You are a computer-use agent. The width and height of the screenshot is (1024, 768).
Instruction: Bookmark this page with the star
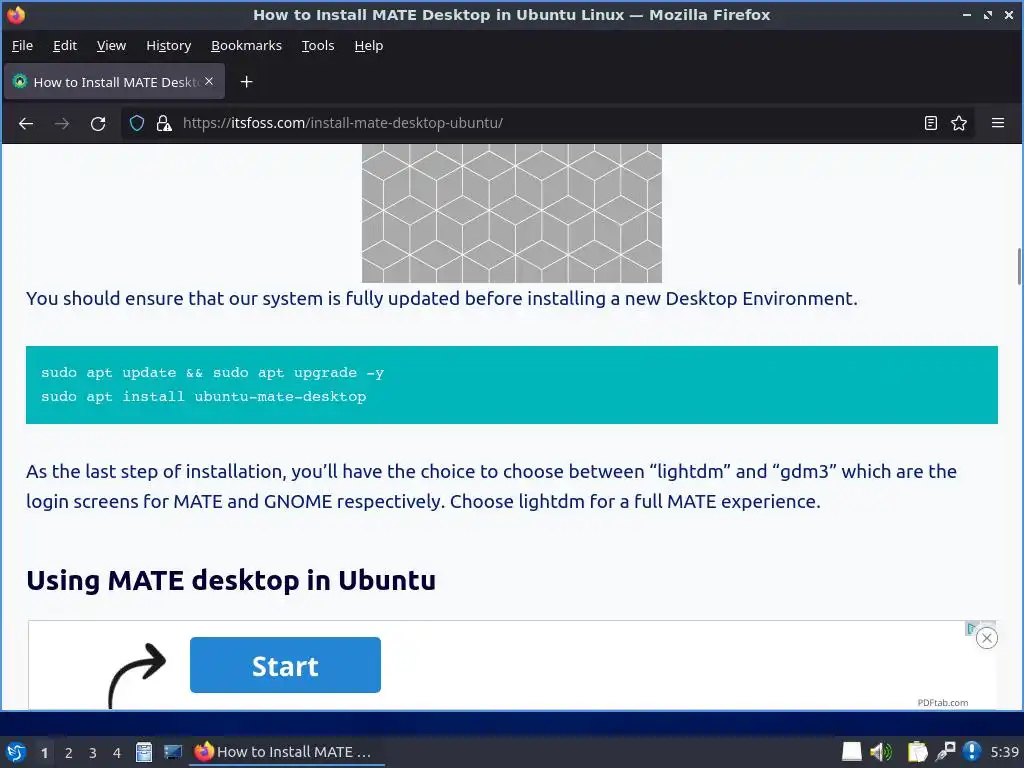coord(959,123)
